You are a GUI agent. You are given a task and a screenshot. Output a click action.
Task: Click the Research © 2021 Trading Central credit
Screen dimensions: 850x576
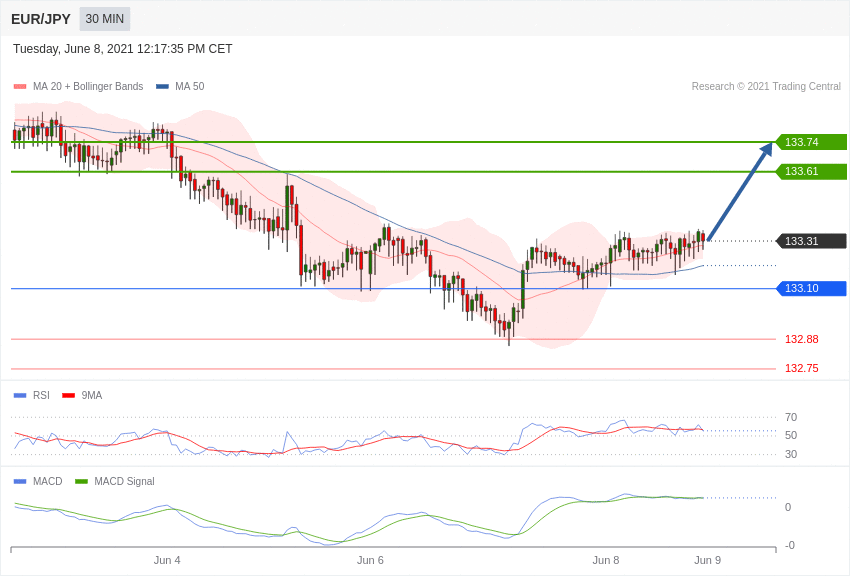(x=766, y=86)
